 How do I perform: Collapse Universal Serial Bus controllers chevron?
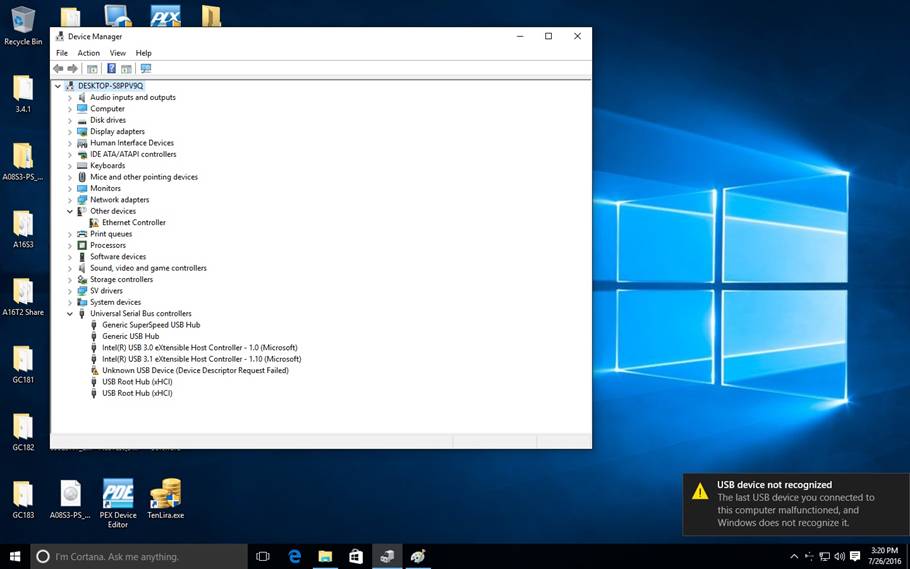(x=70, y=314)
